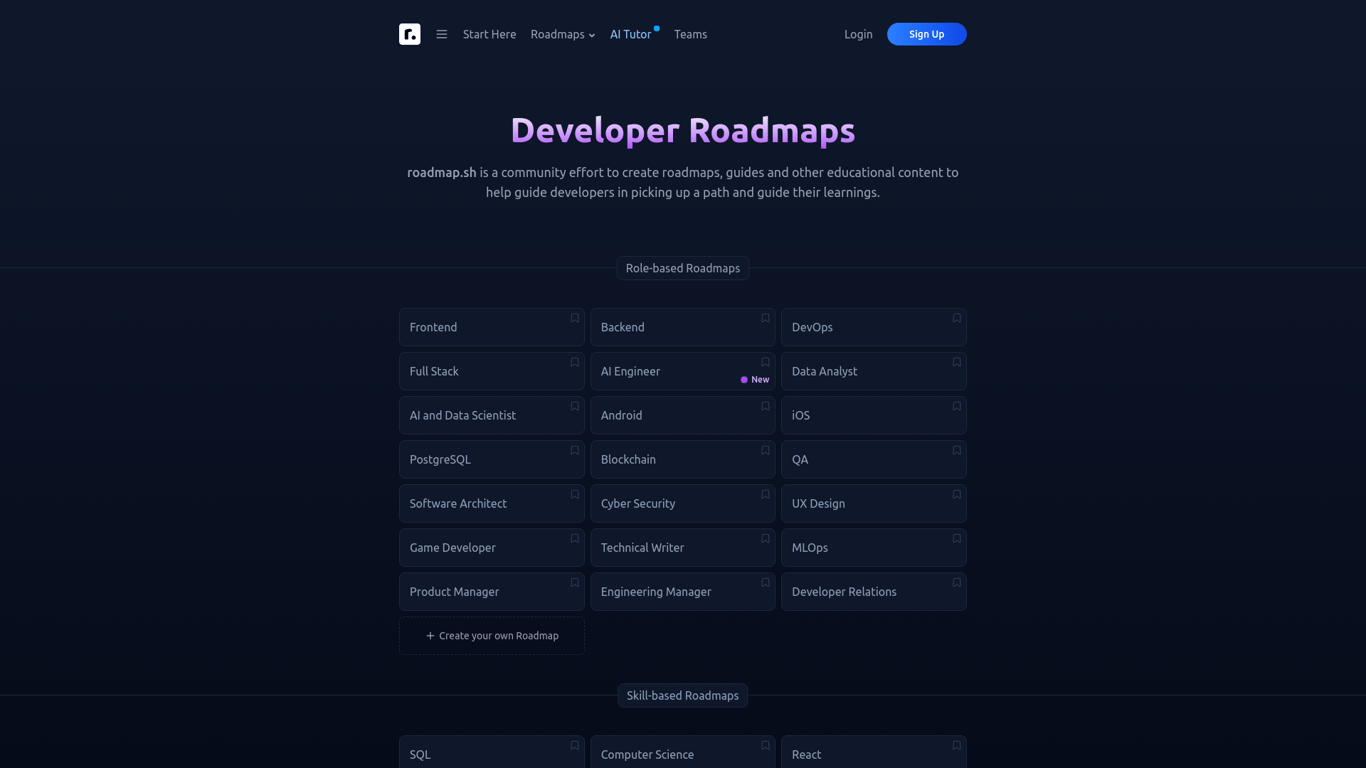The image size is (1366, 768).
Task: Open the Product Manager roadmap card
Action: click(492, 591)
